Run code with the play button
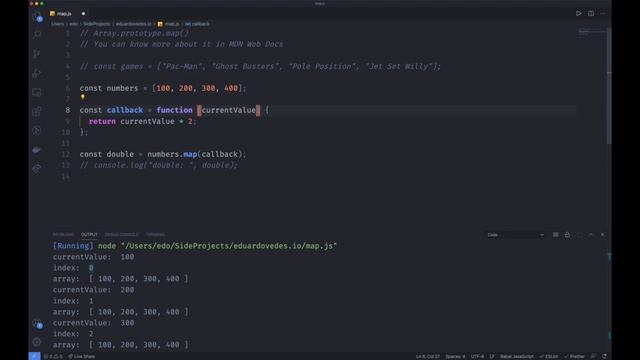 pyautogui.click(x=578, y=13)
